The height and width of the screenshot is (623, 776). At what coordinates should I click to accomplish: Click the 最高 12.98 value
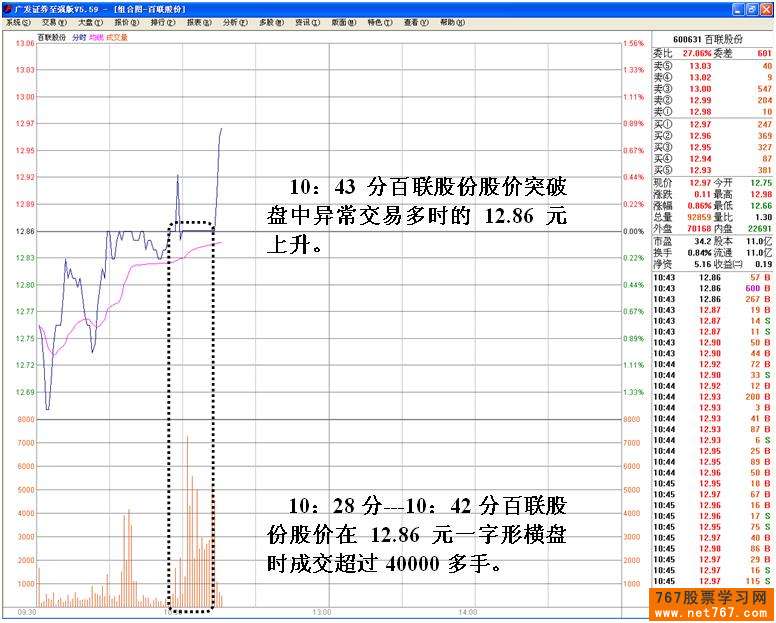pos(761,194)
